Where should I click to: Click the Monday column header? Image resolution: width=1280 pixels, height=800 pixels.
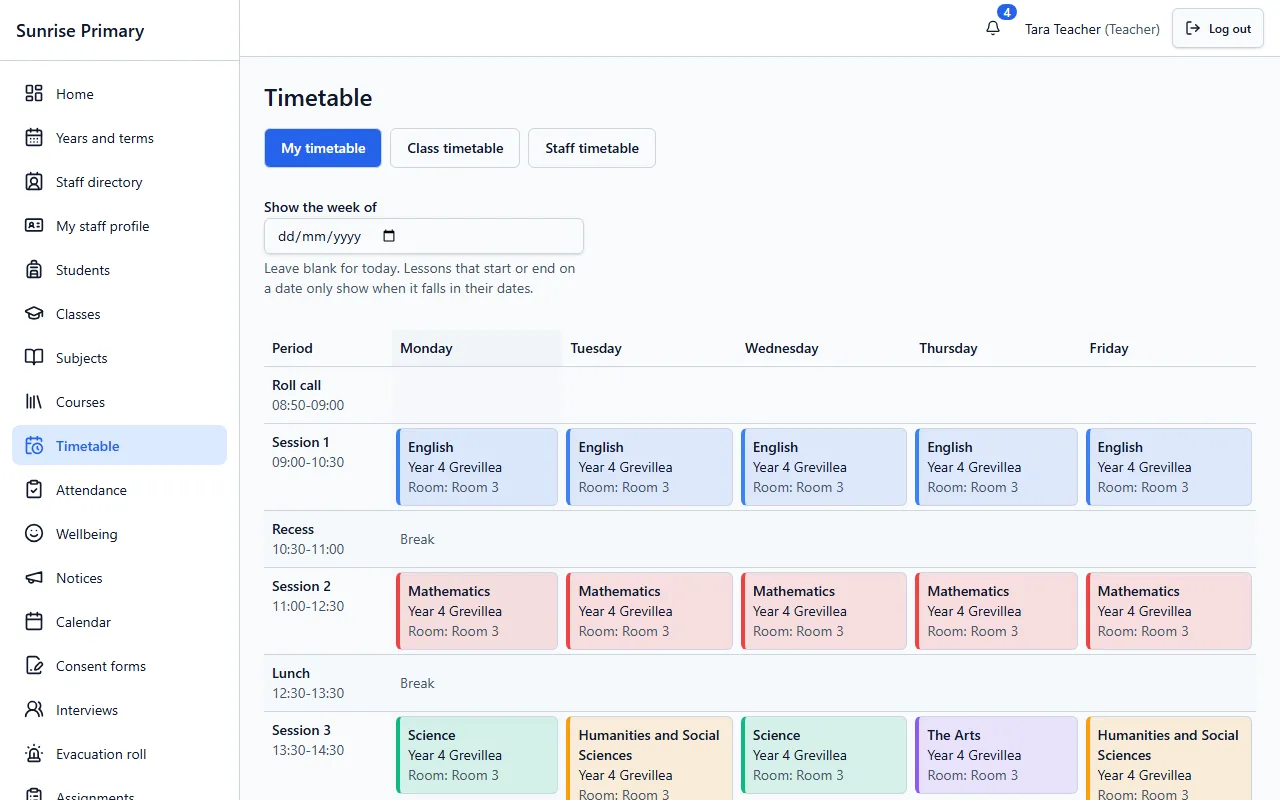tap(477, 348)
